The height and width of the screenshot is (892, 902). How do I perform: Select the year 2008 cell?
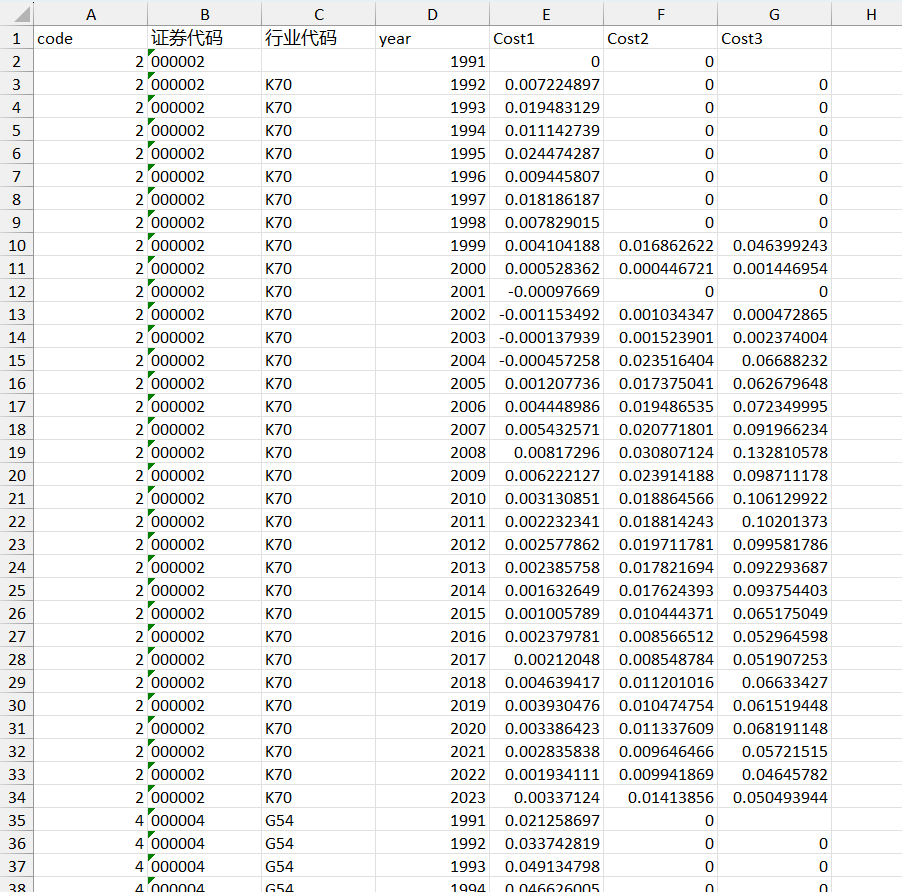coord(432,453)
